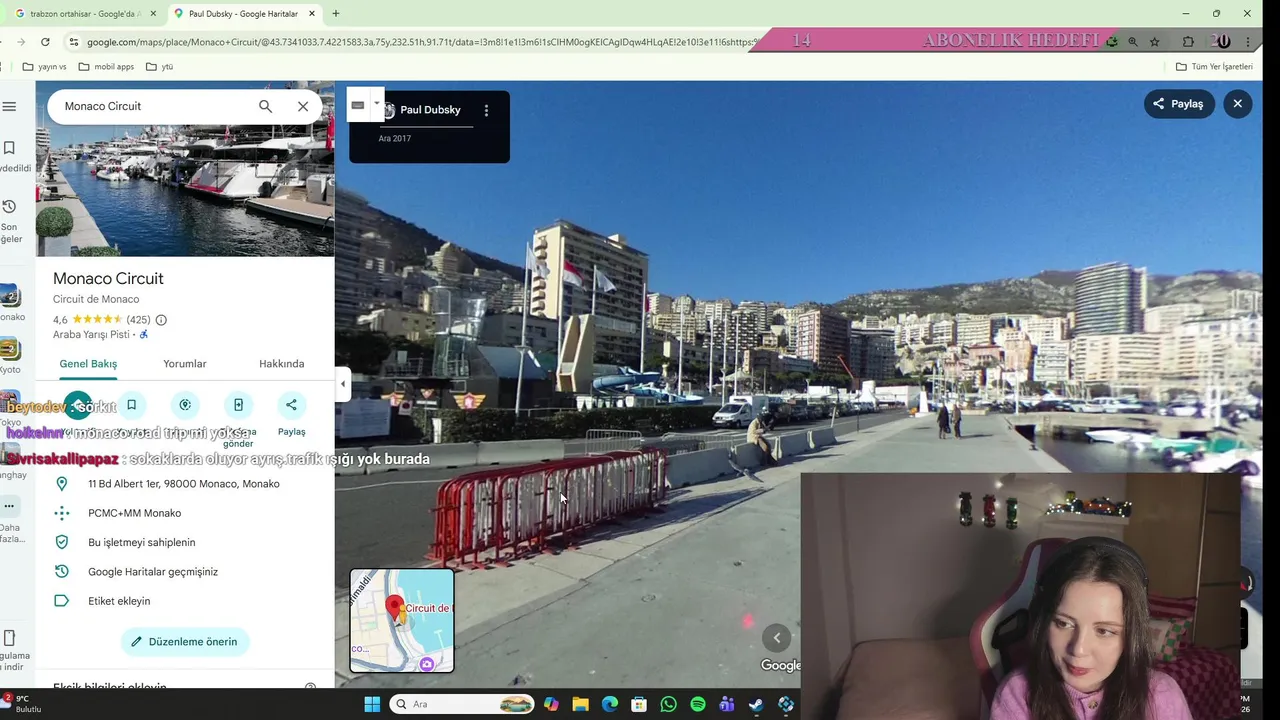
Task: Click the taskbar Ara search box
Action: [463, 704]
